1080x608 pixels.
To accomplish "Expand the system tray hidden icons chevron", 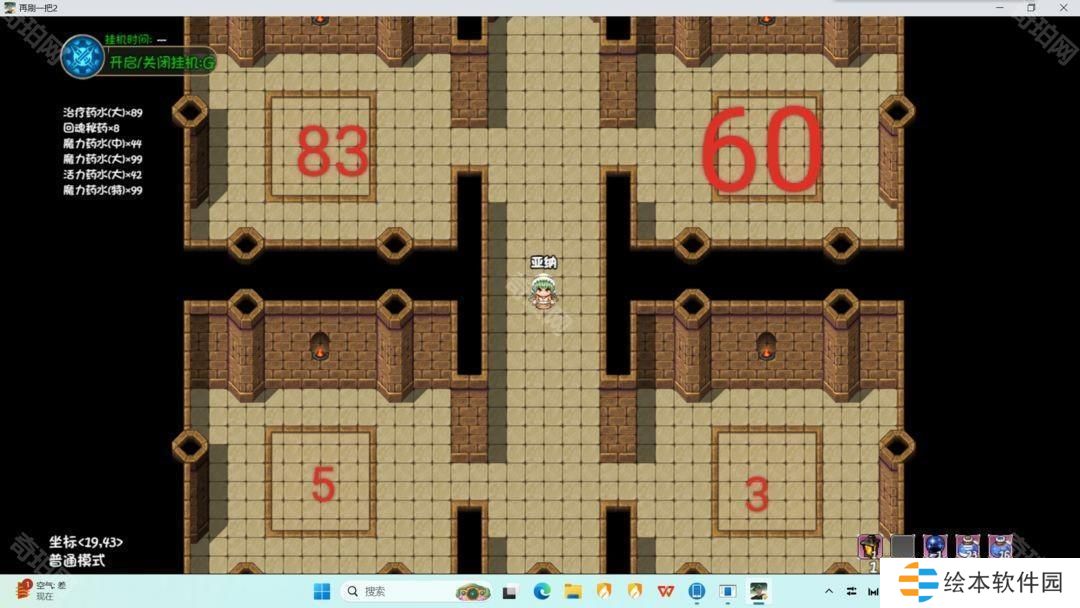I will click(x=829, y=591).
